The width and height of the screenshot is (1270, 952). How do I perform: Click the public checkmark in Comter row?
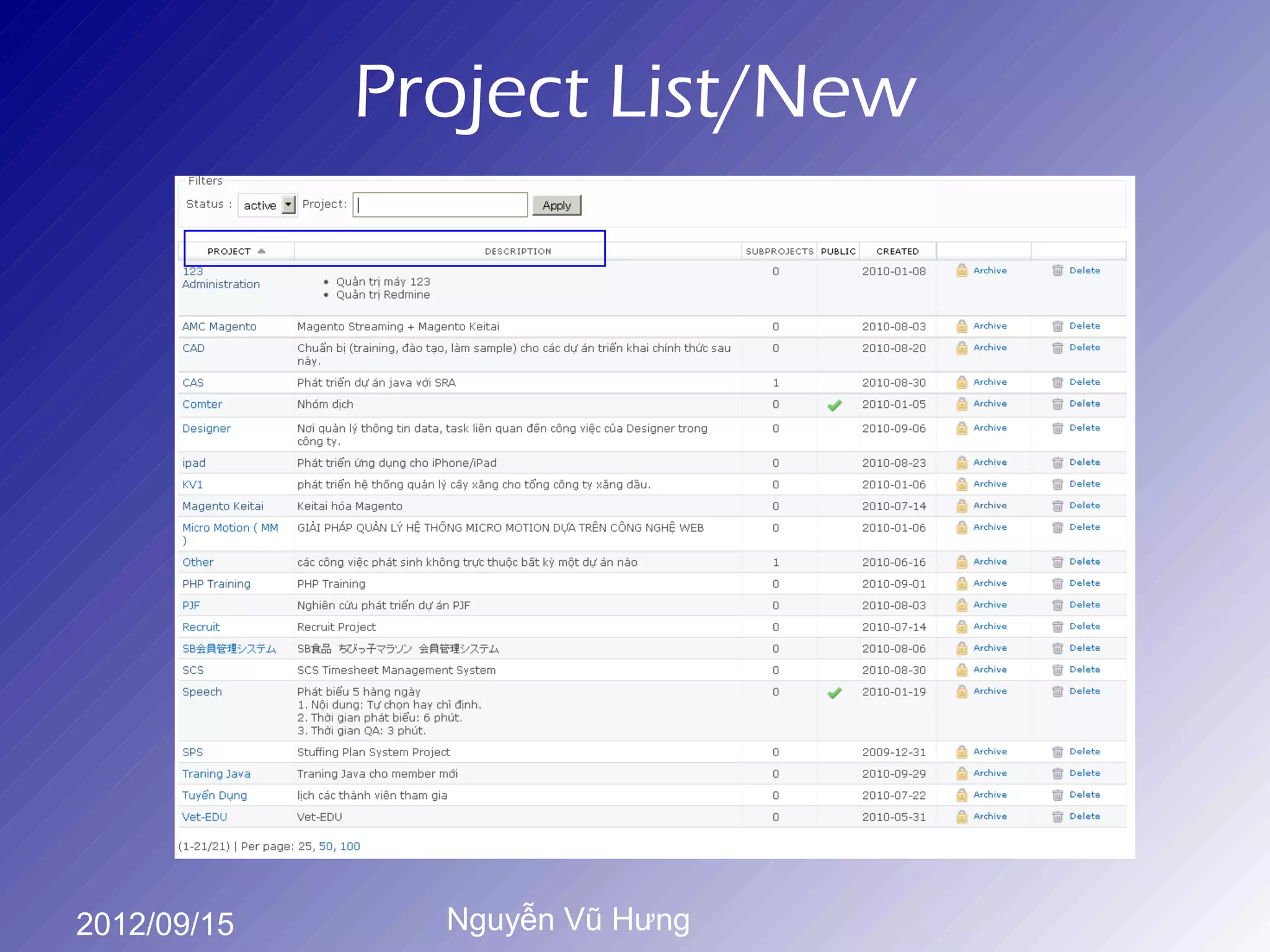[x=835, y=405]
